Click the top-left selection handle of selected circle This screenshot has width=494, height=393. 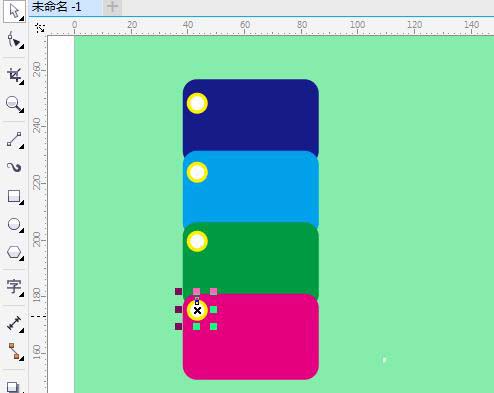[x=179, y=292]
